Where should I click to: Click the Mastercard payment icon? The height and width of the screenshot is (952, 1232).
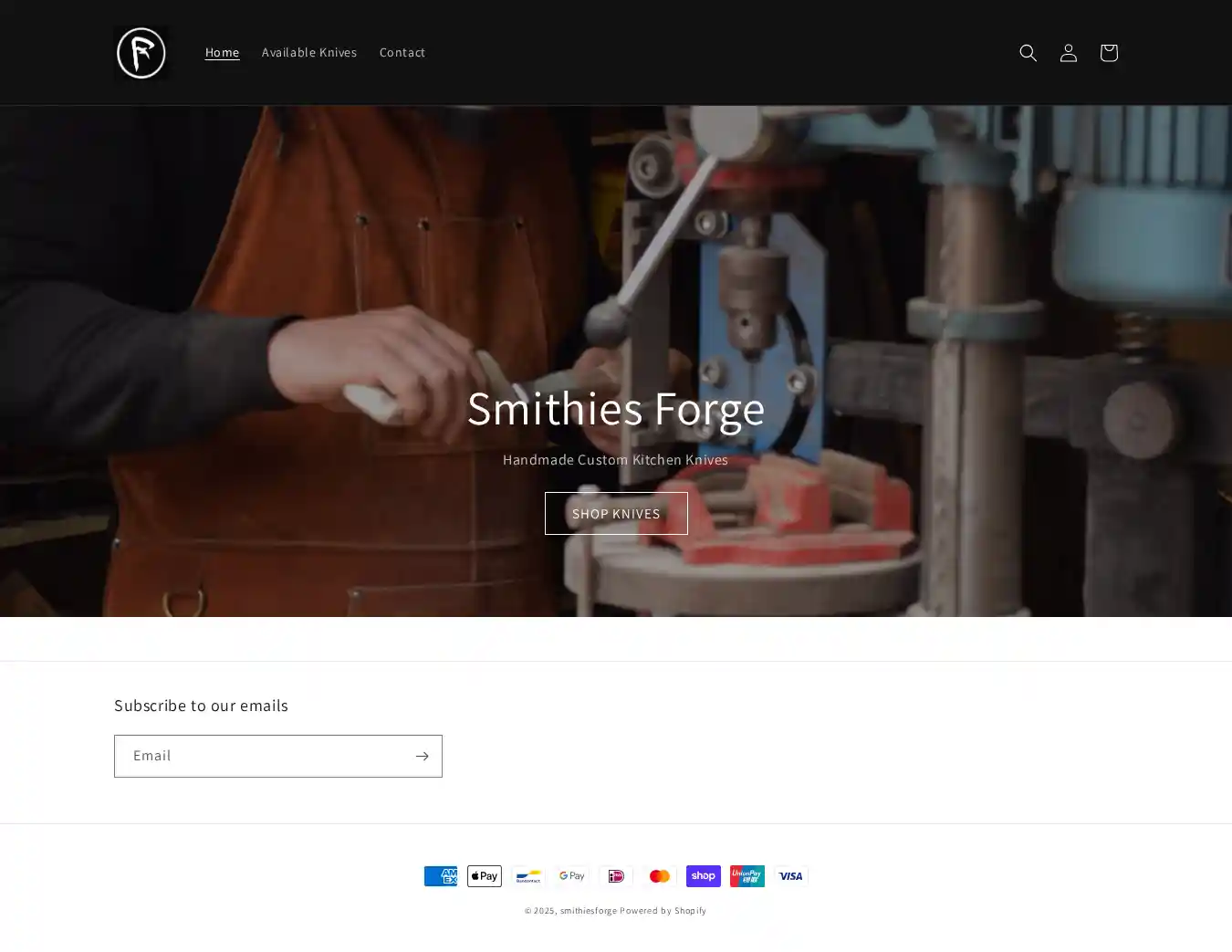660,876
